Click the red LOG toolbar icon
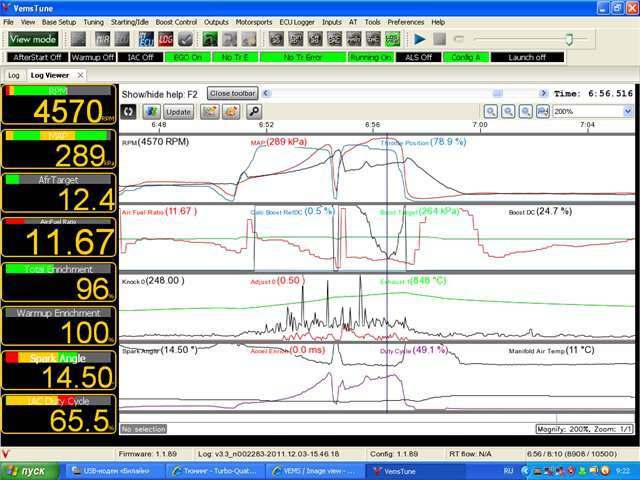The width and height of the screenshot is (640, 480). pos(166,39)
